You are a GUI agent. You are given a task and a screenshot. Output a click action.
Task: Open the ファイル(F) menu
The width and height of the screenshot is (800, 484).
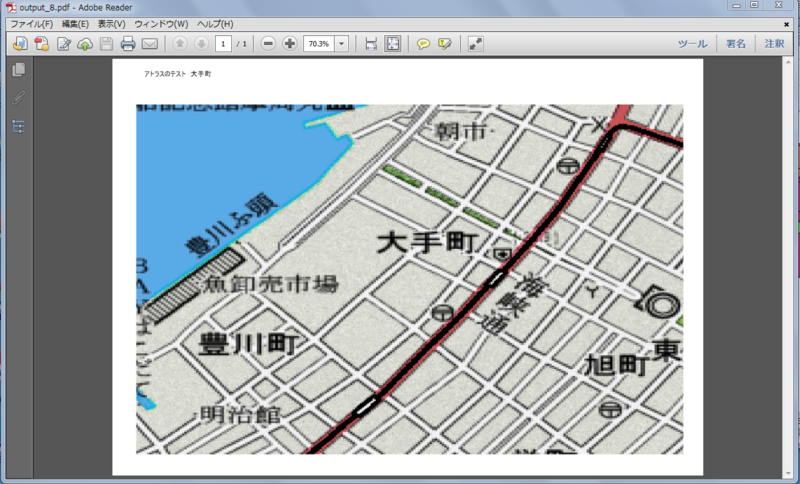32,24
